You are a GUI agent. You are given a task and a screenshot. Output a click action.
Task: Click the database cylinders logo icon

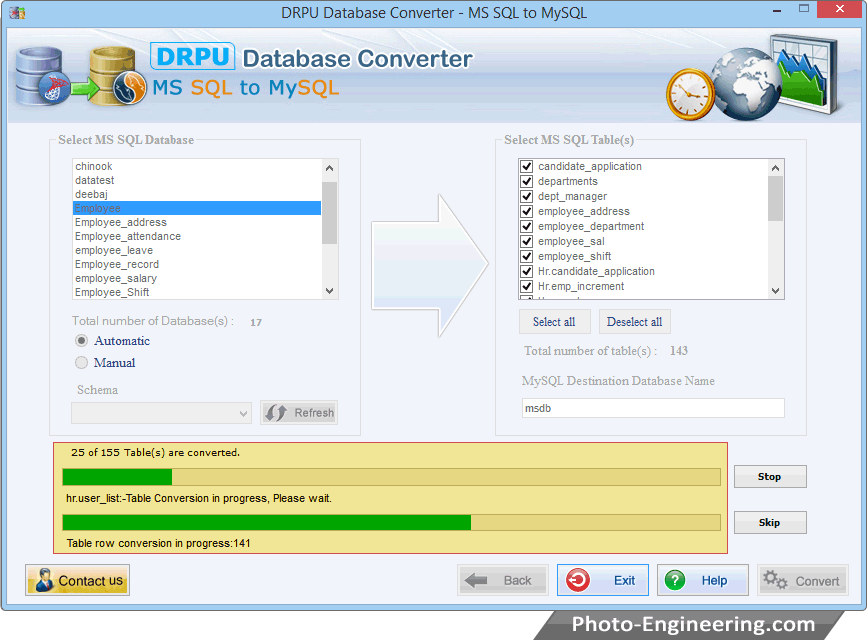point(80,76)
